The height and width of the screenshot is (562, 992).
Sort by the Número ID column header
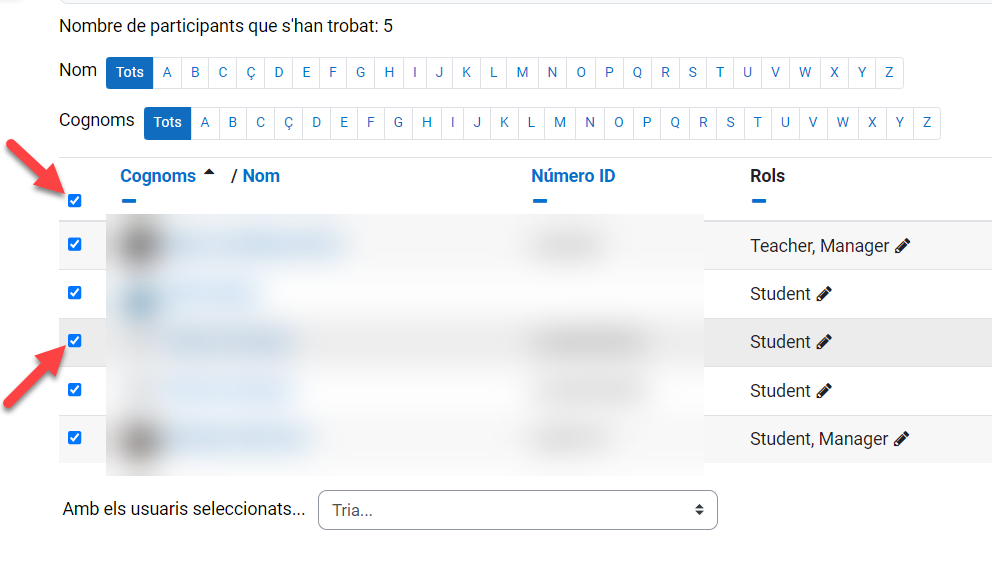pos(573,176)
